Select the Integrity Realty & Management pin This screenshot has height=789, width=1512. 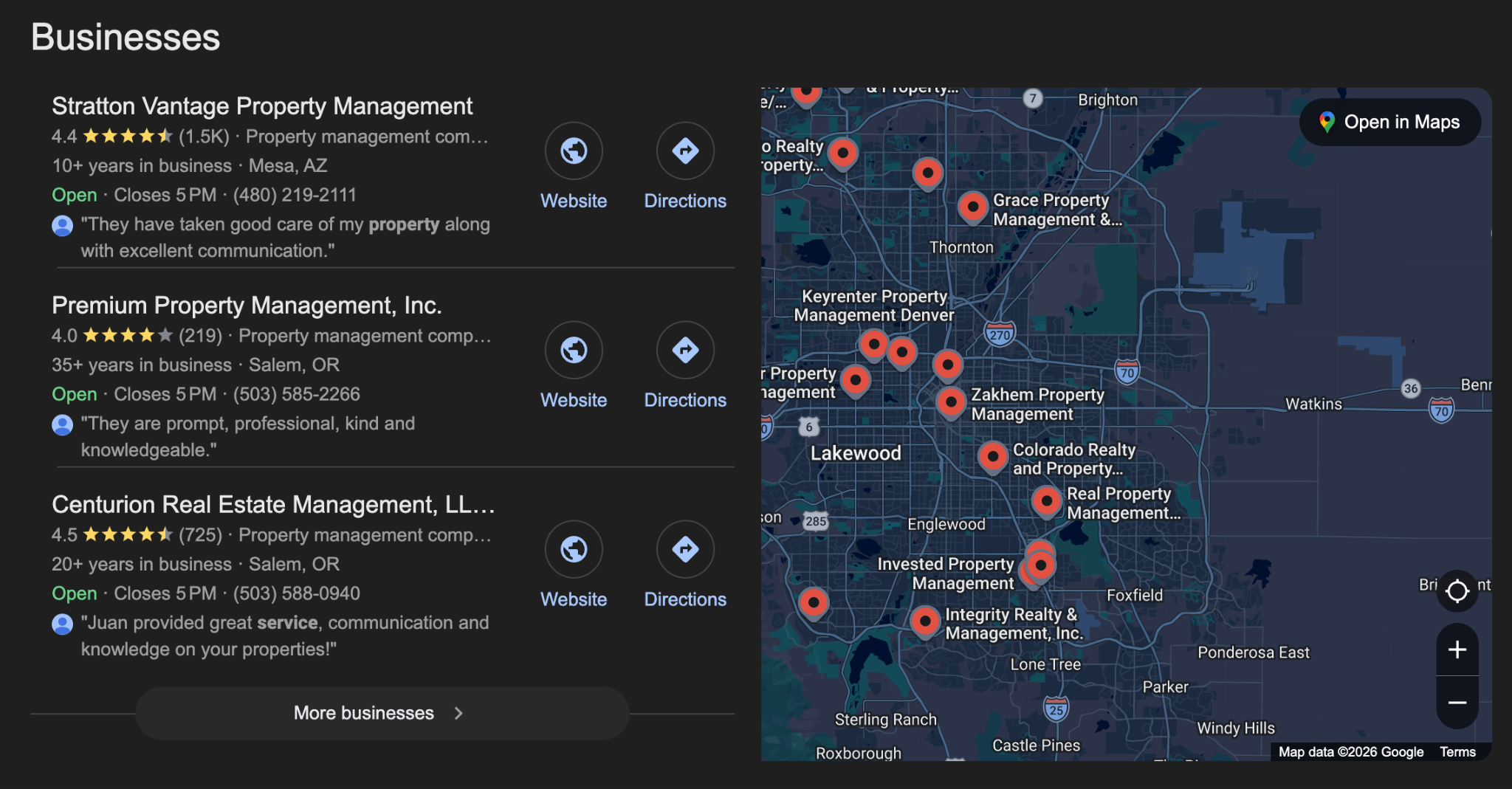924,621
